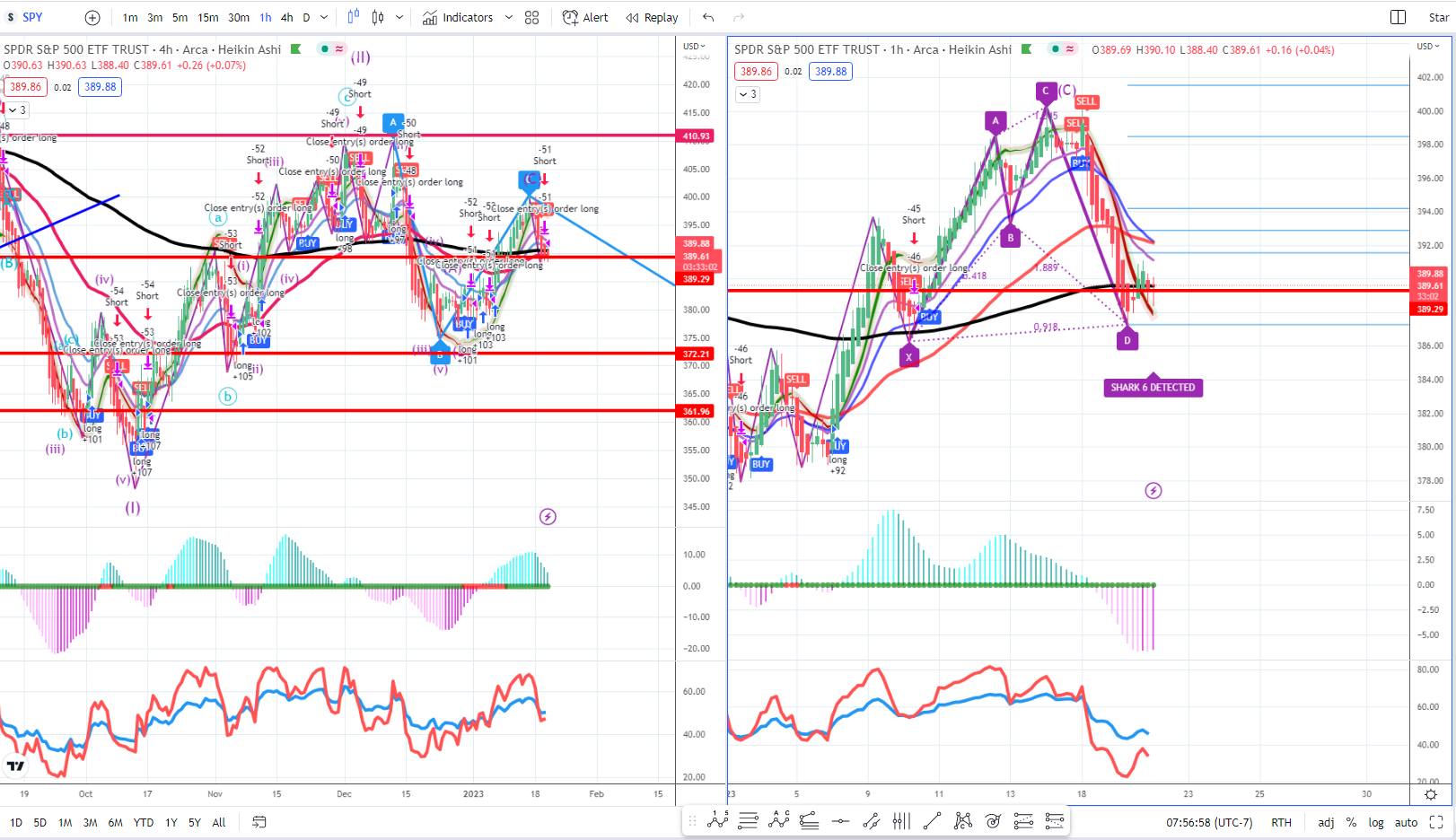
Task: Click right chart buy price 389.88
Action: (830, 72)
